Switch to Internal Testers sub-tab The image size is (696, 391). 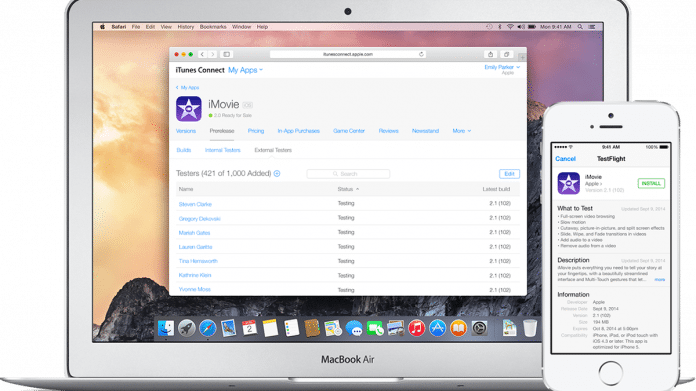tap(222, 150)
